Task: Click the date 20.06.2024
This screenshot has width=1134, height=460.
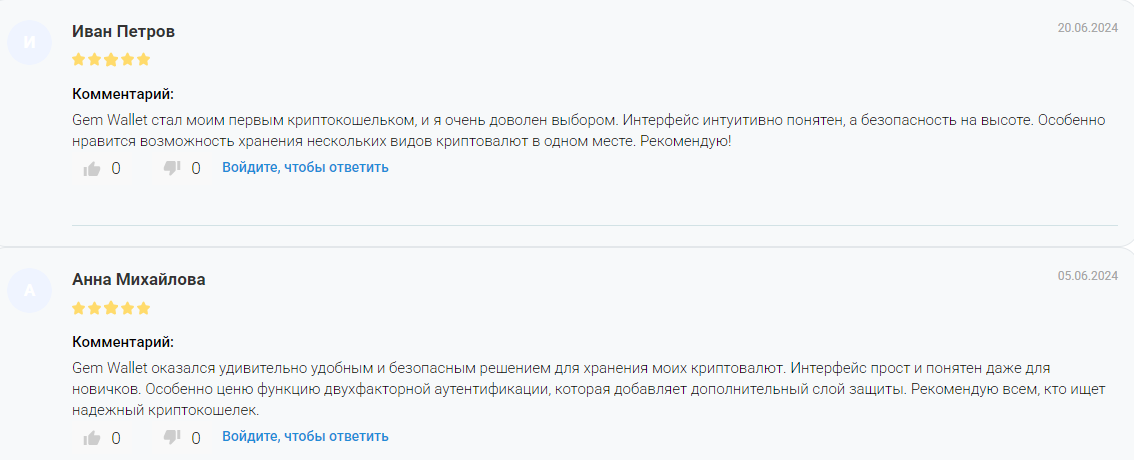Action: pyautogui.click(x=1087, y=28)
